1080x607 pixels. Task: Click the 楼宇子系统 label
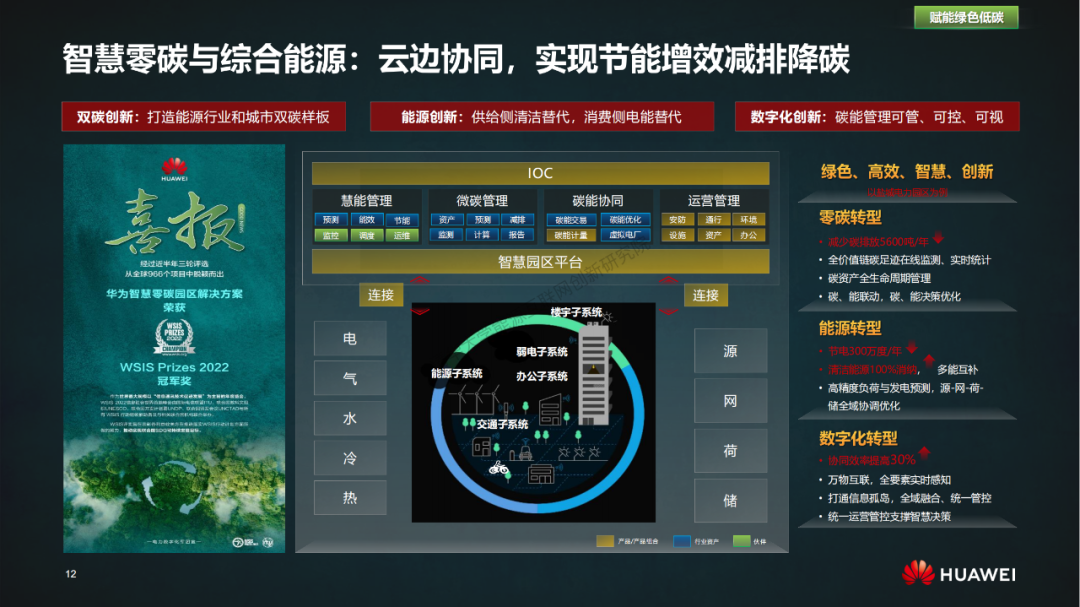point(577,312)
